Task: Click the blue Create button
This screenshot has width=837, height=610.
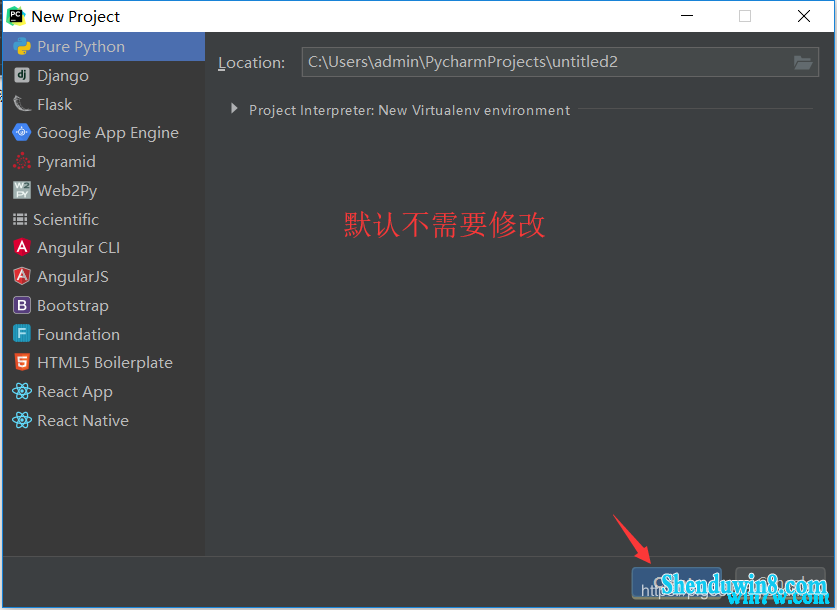Action: [676, 583]
